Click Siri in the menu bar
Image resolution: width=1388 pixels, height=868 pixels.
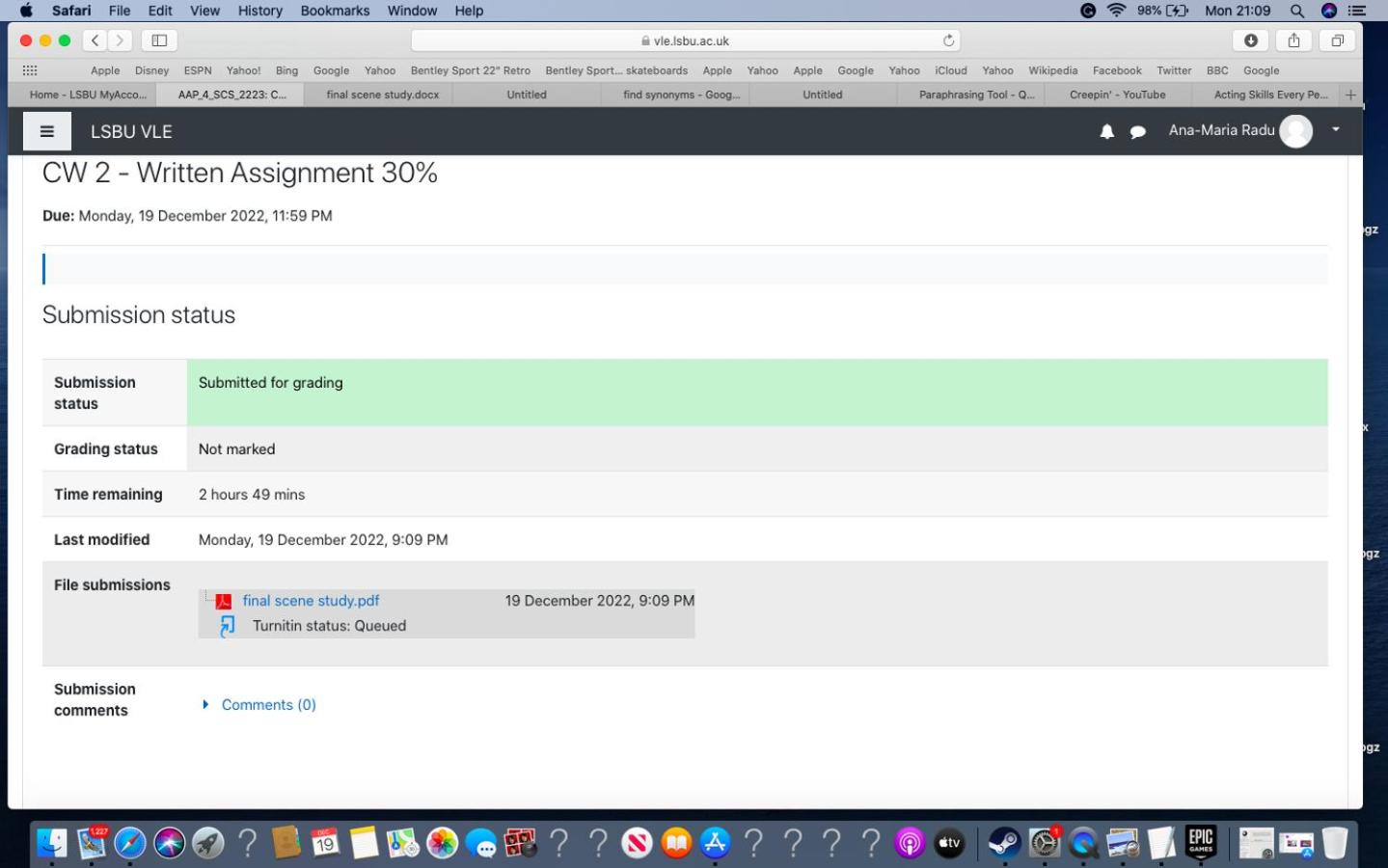[x=1329, y=11]
